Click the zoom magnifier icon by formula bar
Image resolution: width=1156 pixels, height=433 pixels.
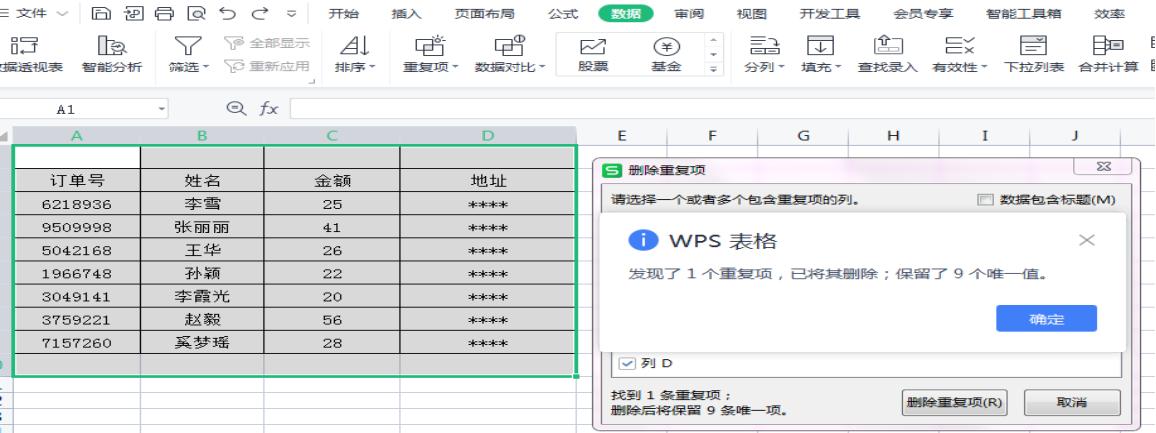click(x=236, y=109)
